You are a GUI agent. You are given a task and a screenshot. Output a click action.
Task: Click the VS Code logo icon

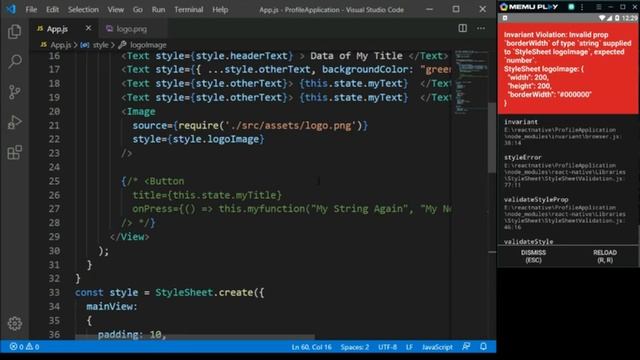(11, 9)
